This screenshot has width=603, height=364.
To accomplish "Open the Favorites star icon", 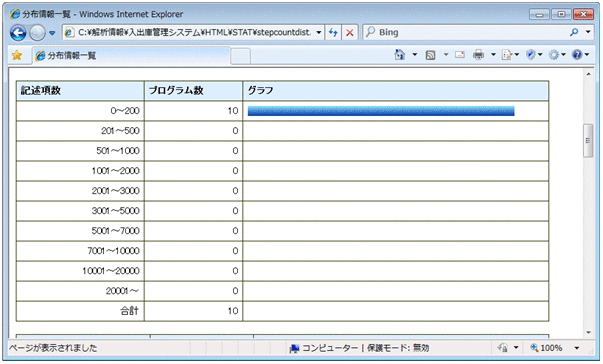I will (x=17, y=55).
